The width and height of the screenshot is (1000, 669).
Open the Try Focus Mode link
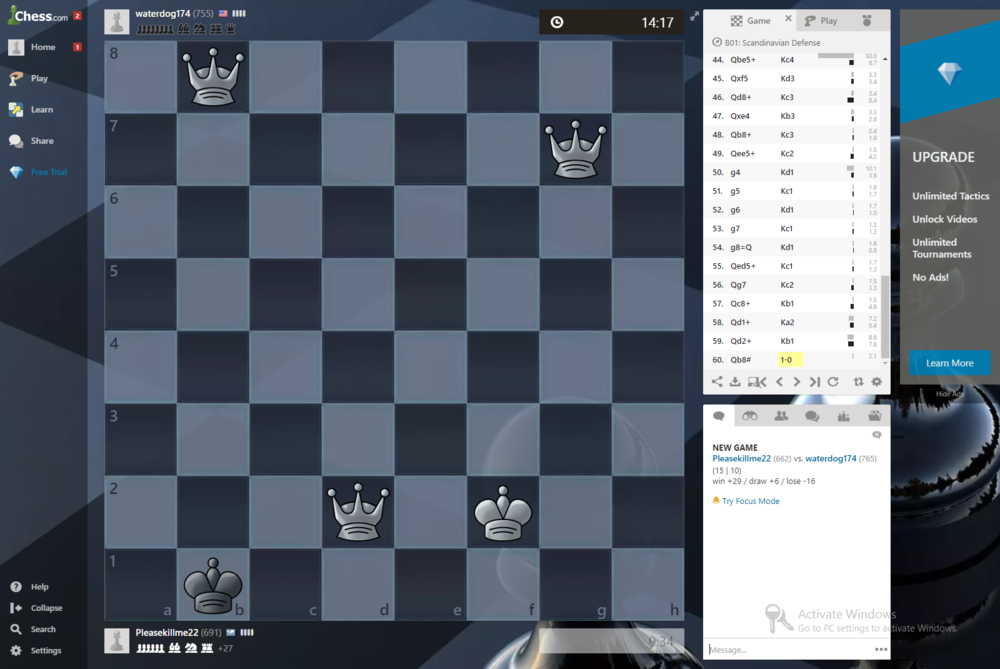(750, 501)
